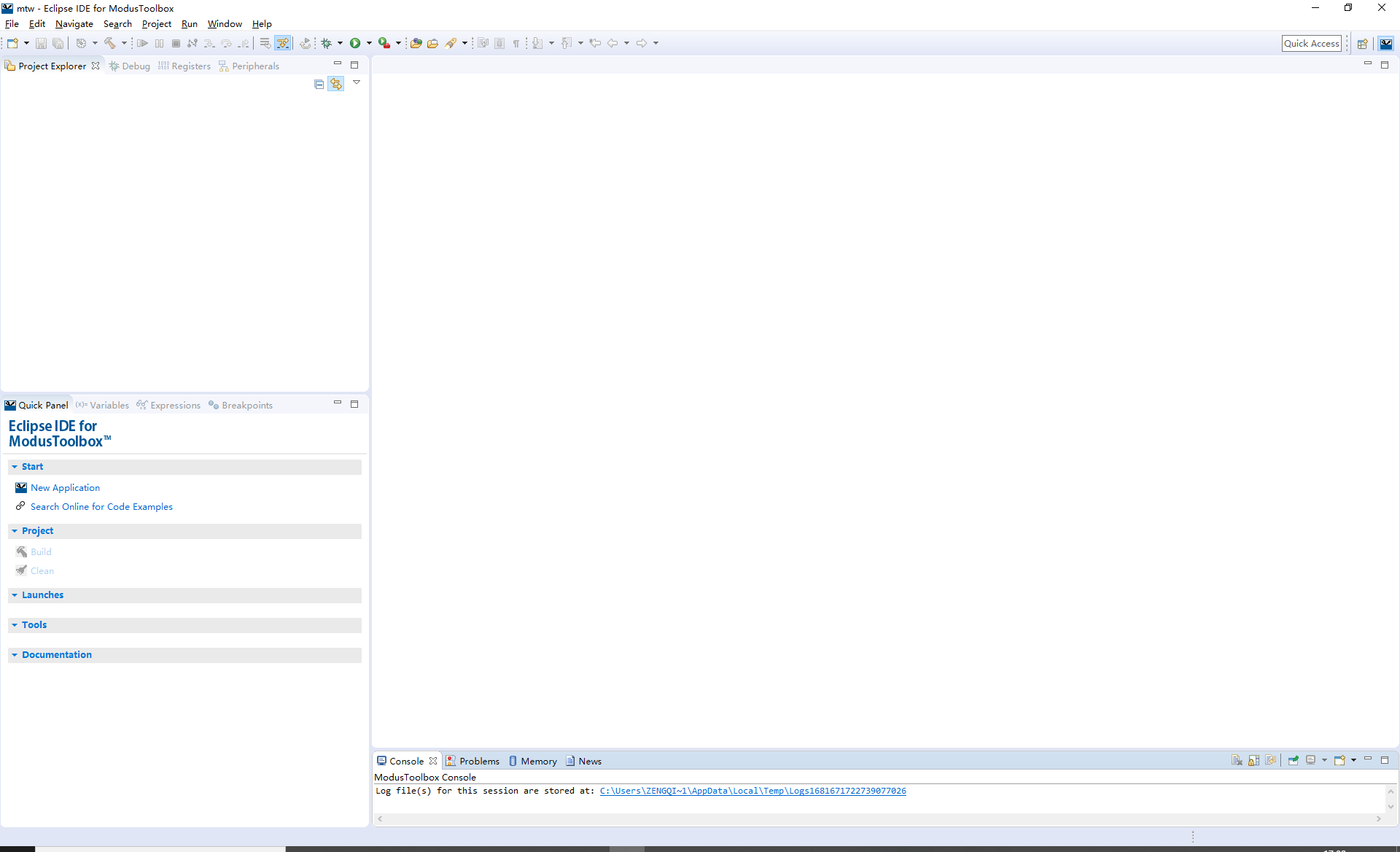Open the Window menu

tap(225, 24)
